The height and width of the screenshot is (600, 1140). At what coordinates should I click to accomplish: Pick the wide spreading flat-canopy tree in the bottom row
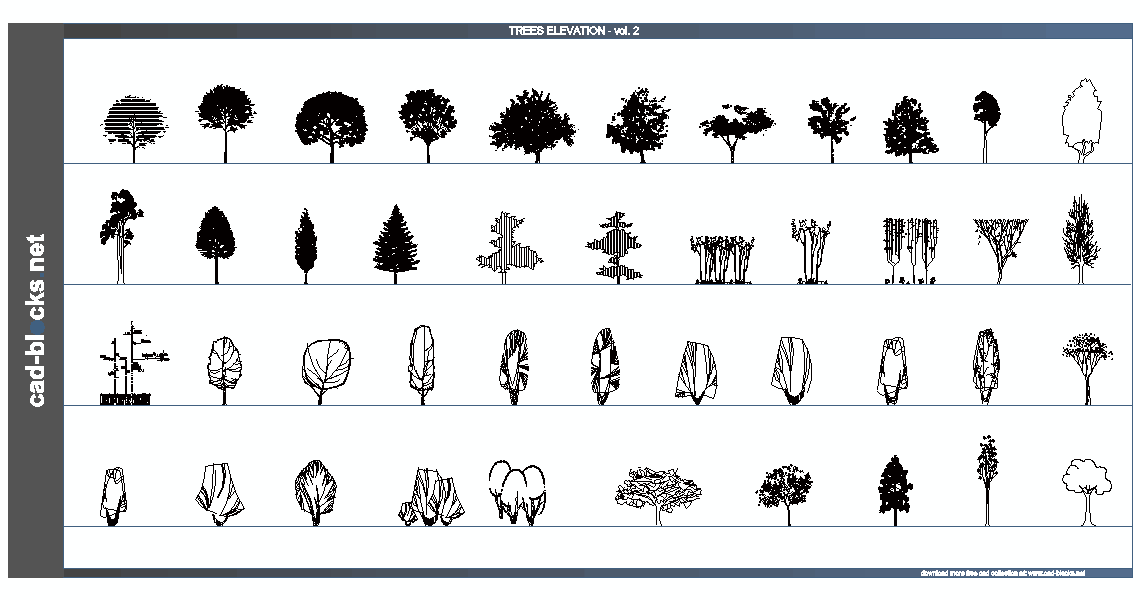[x=657, y=490]
